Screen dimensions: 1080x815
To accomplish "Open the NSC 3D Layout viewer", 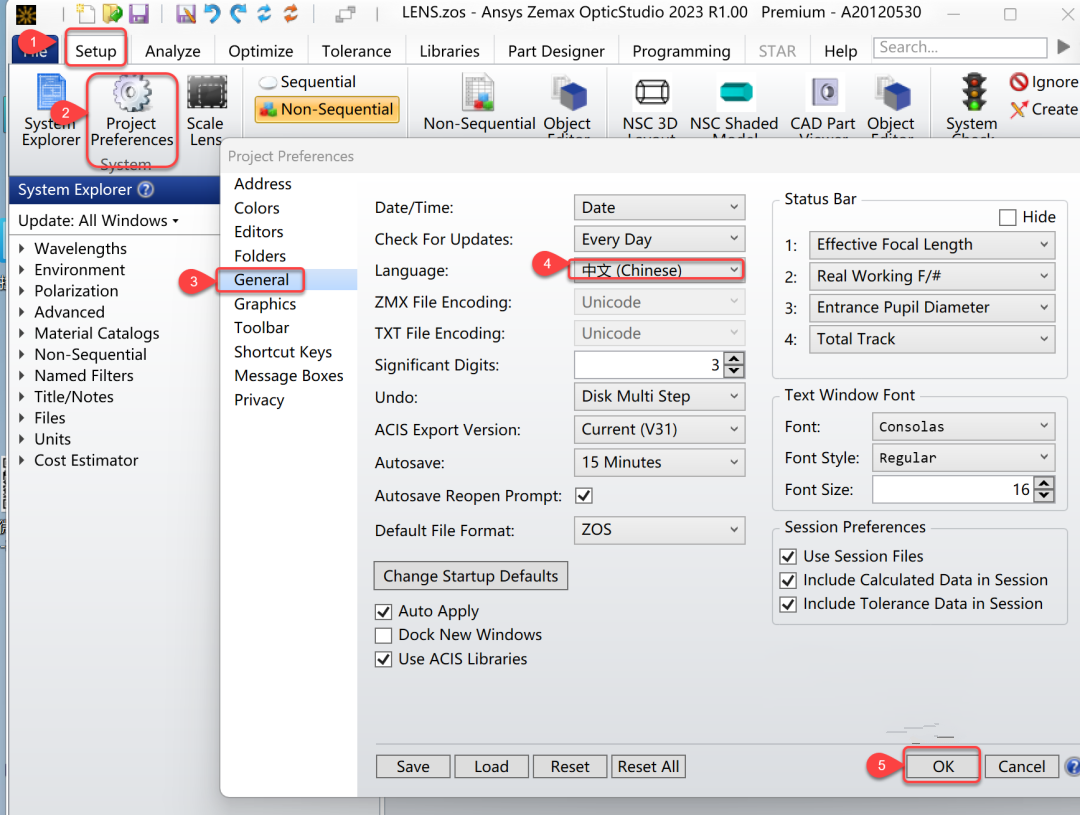I will point(650,103).
